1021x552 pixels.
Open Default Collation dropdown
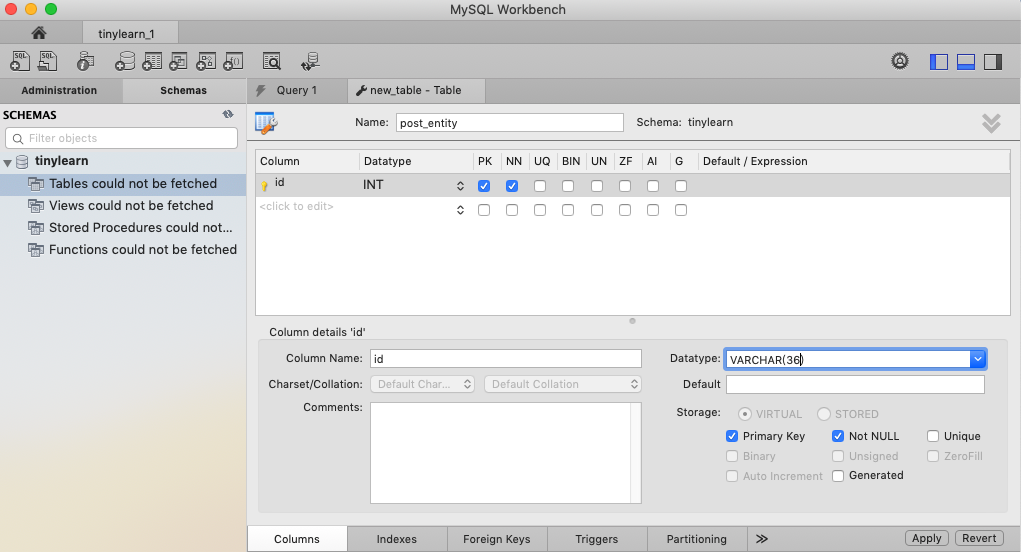[x=563, y=384]
